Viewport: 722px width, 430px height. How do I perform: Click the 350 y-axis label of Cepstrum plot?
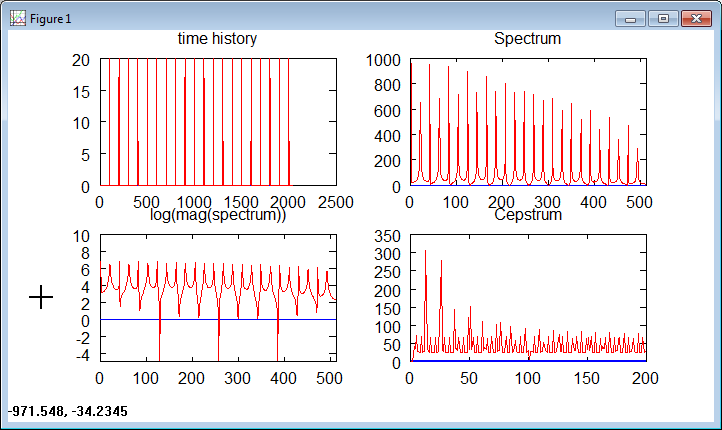point(387,236)
